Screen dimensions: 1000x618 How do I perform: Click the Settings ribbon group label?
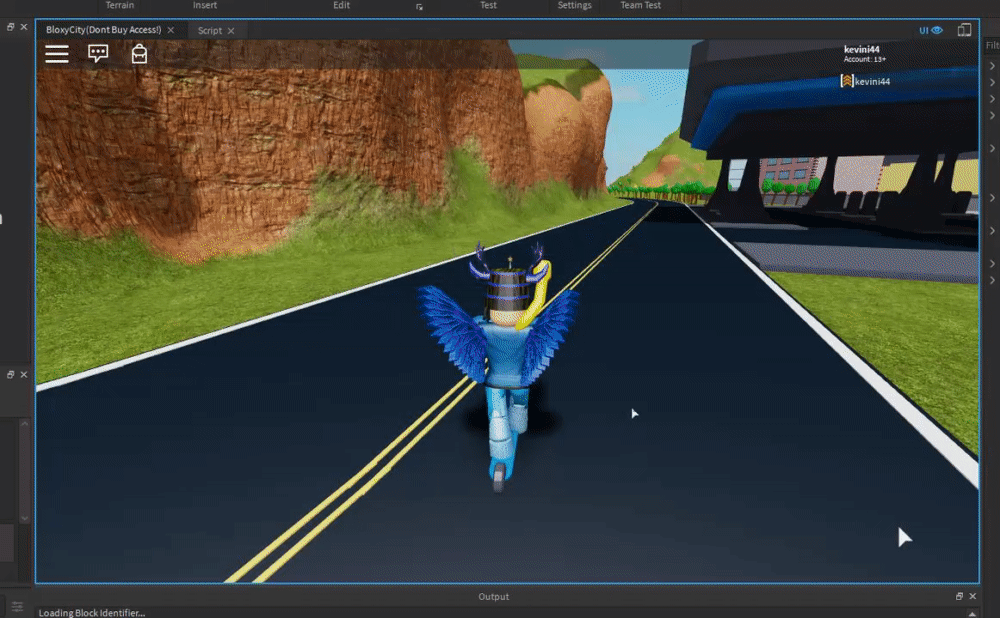[575, 5]
